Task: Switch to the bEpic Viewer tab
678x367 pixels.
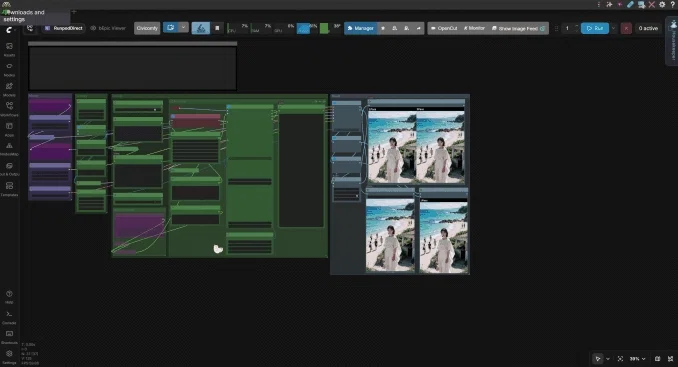Action: (108, 28)
